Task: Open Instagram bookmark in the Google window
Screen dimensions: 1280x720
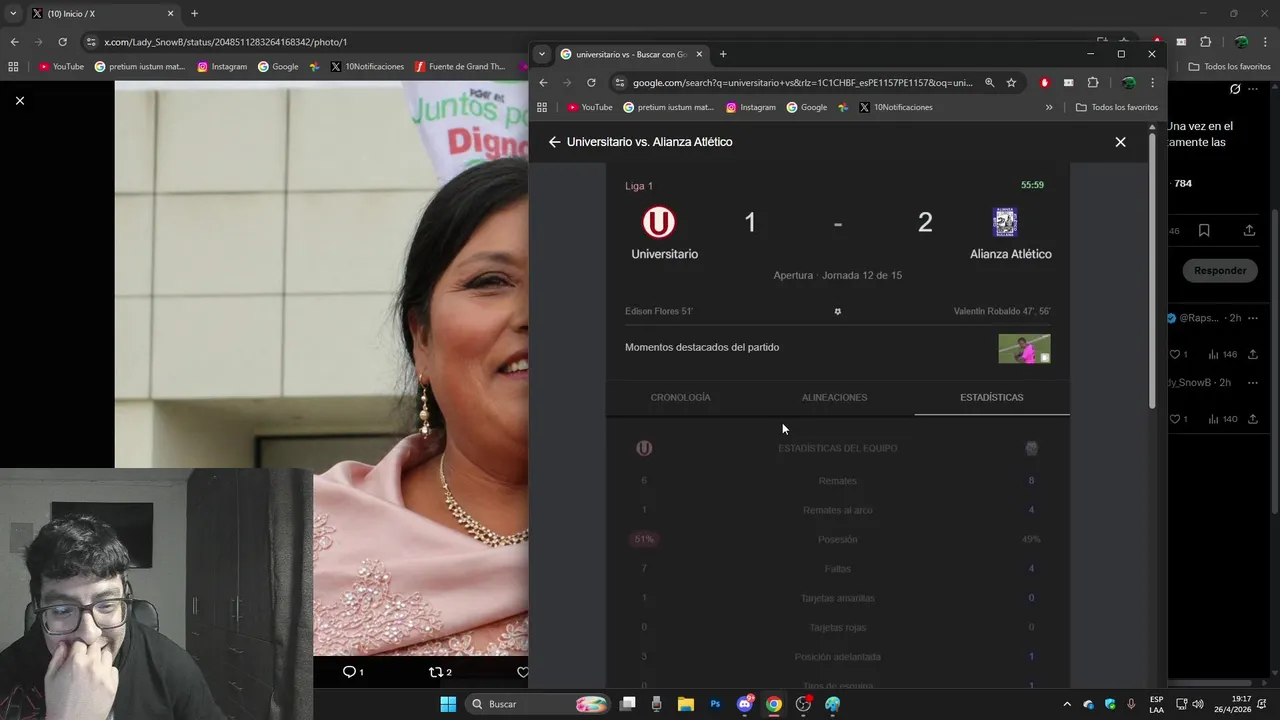Action: [x=751, y=107]
